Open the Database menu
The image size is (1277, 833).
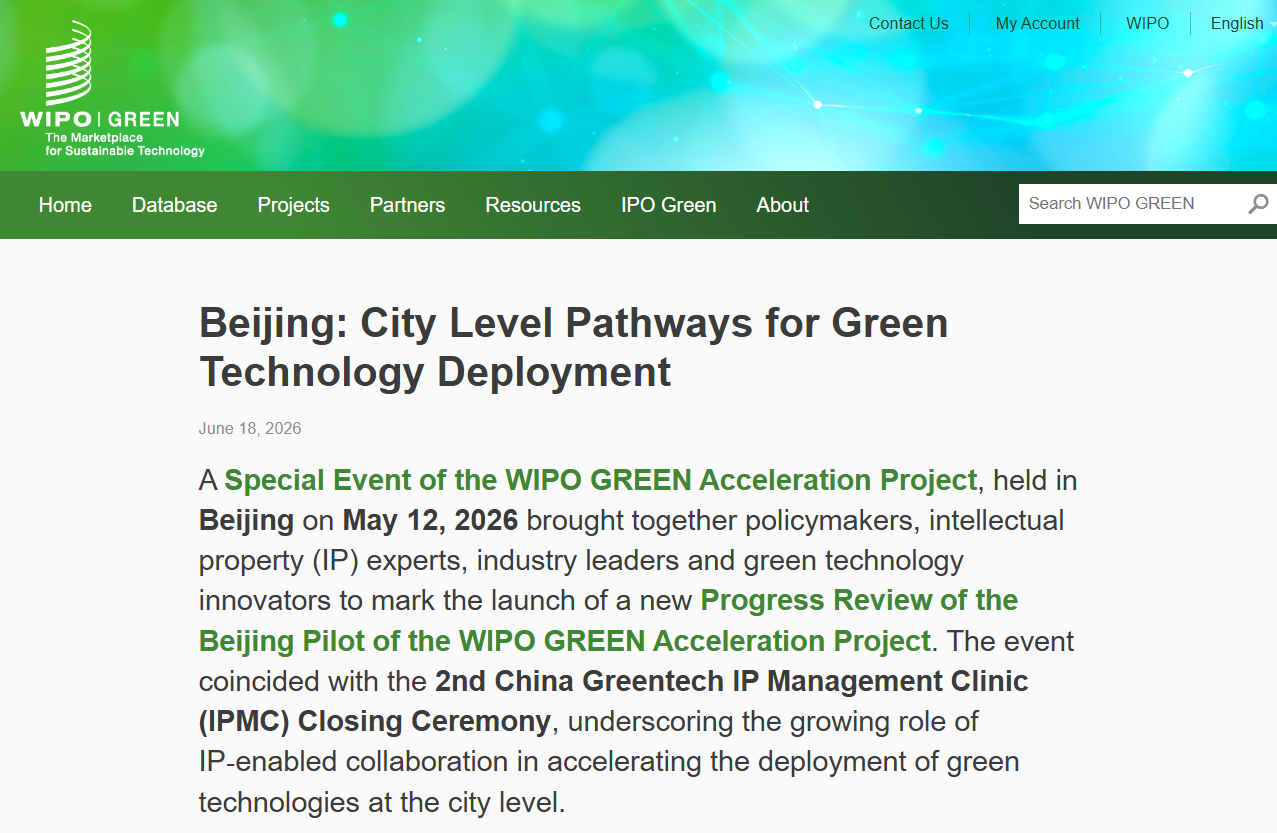point(174,205)
